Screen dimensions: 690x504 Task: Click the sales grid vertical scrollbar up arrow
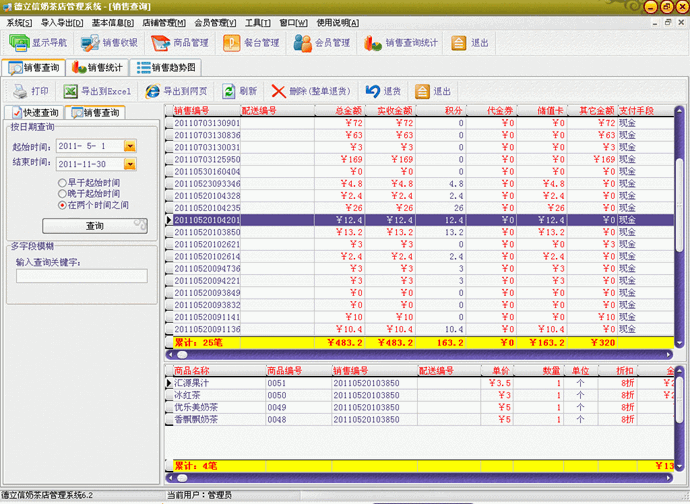pos(679,110)
